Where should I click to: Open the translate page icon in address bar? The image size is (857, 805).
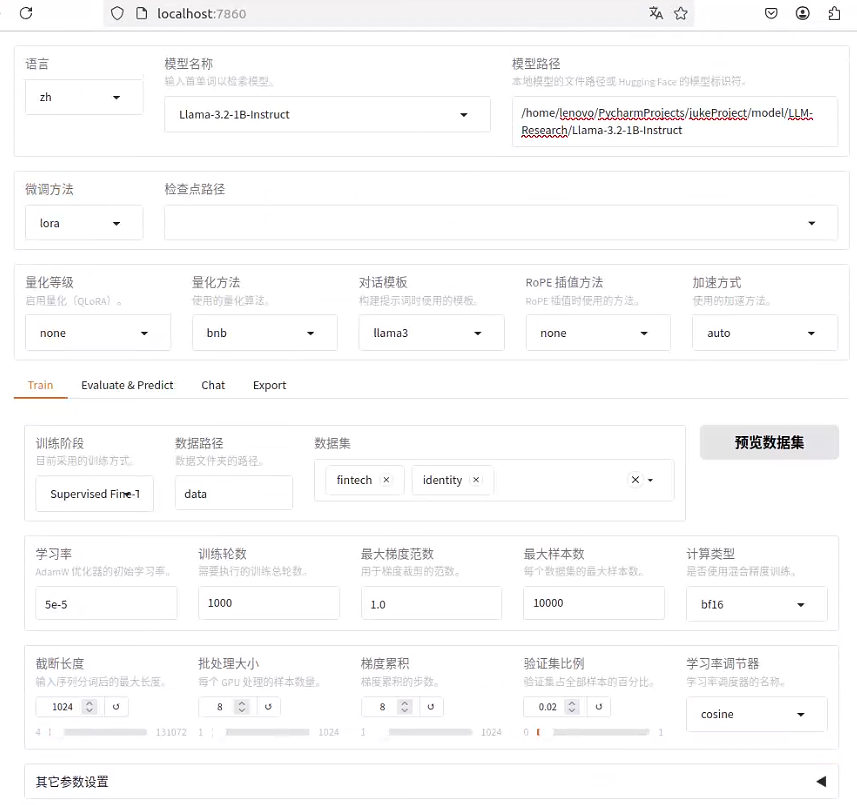coord(654,13)
